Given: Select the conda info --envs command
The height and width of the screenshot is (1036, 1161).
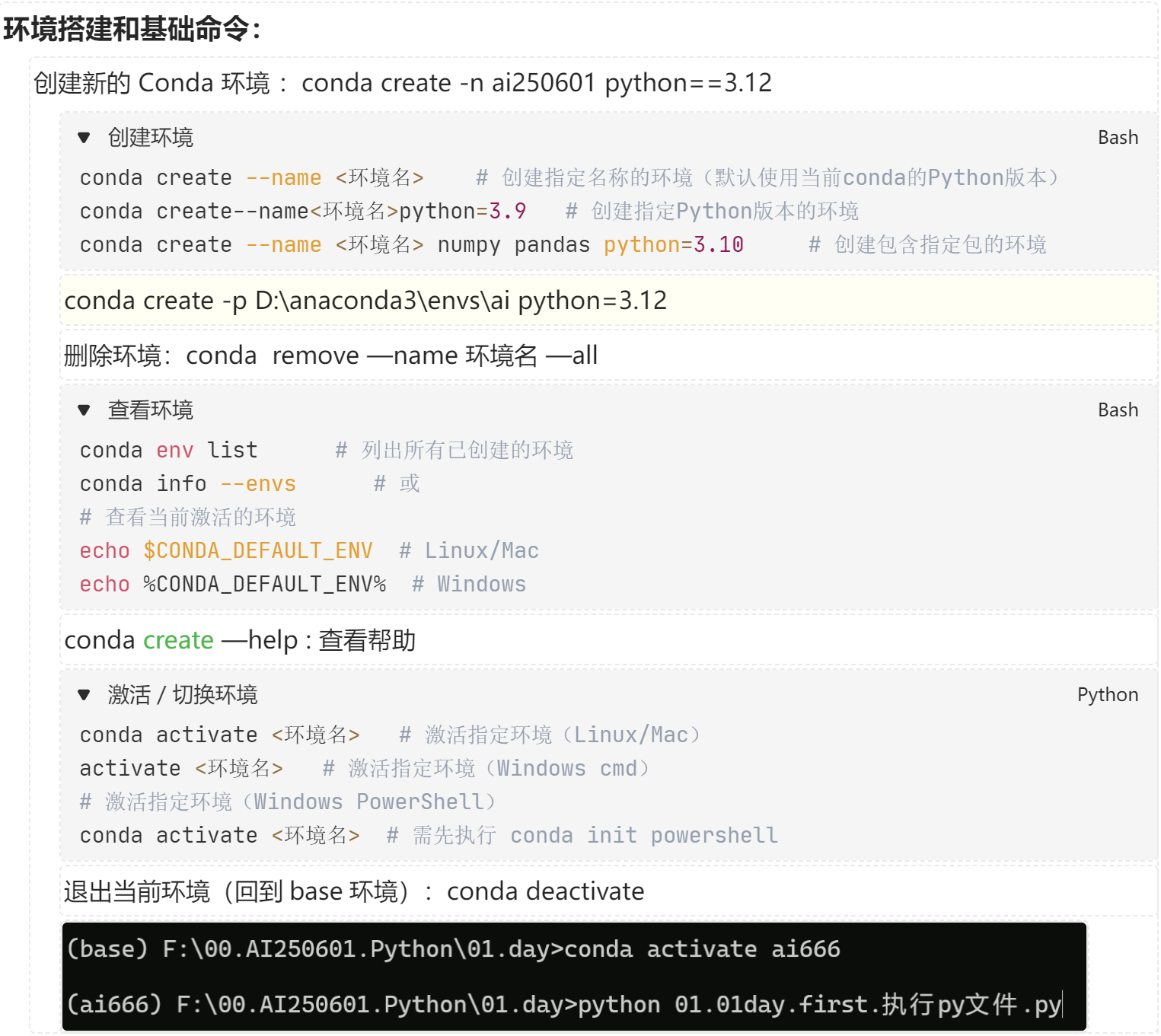Looking at the screenshot, I should point(187,483).
